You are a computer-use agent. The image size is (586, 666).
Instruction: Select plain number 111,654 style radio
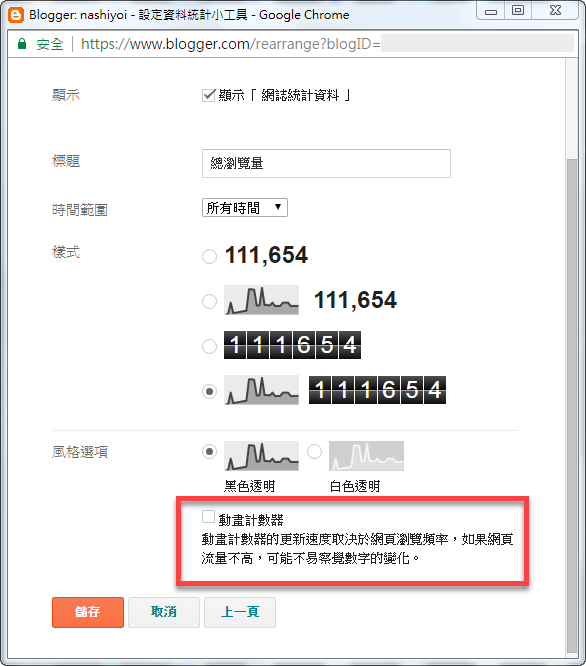[x=209, y=256]
